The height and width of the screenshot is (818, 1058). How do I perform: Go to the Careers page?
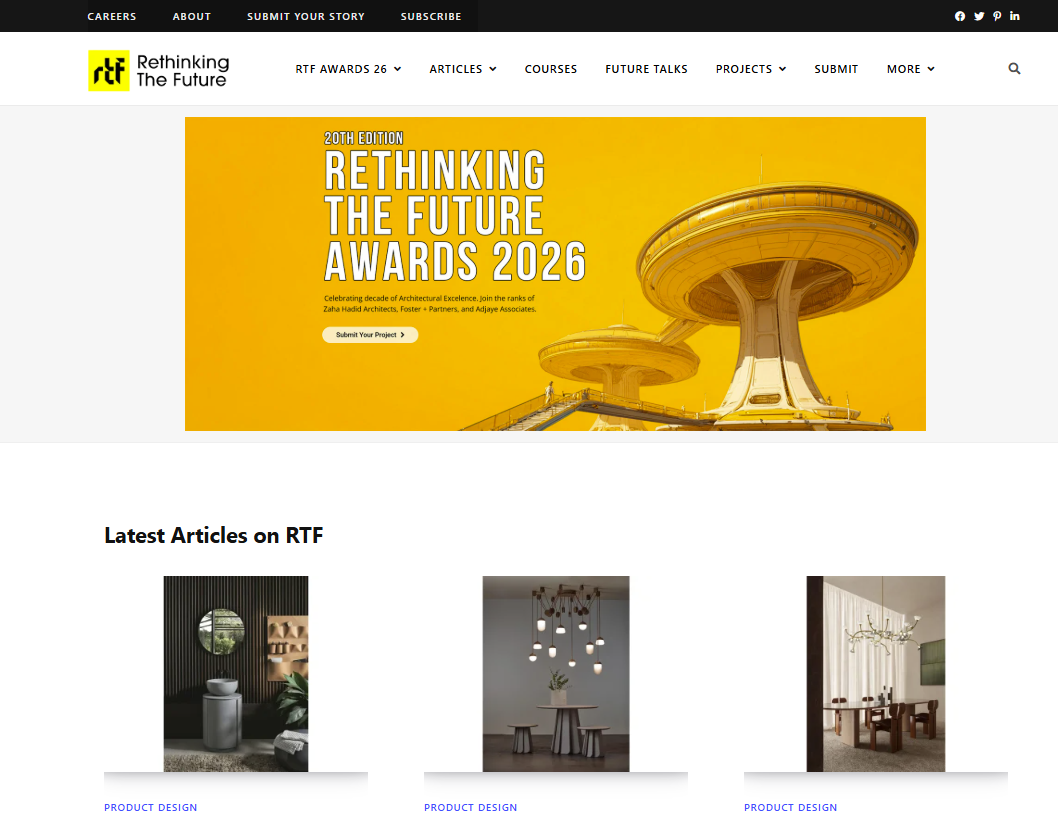coord(111,16)
